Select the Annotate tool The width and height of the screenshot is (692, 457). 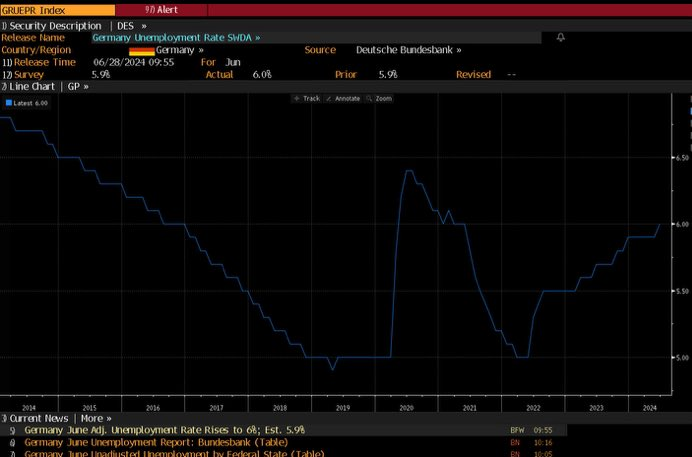click(x=343, y=98)
